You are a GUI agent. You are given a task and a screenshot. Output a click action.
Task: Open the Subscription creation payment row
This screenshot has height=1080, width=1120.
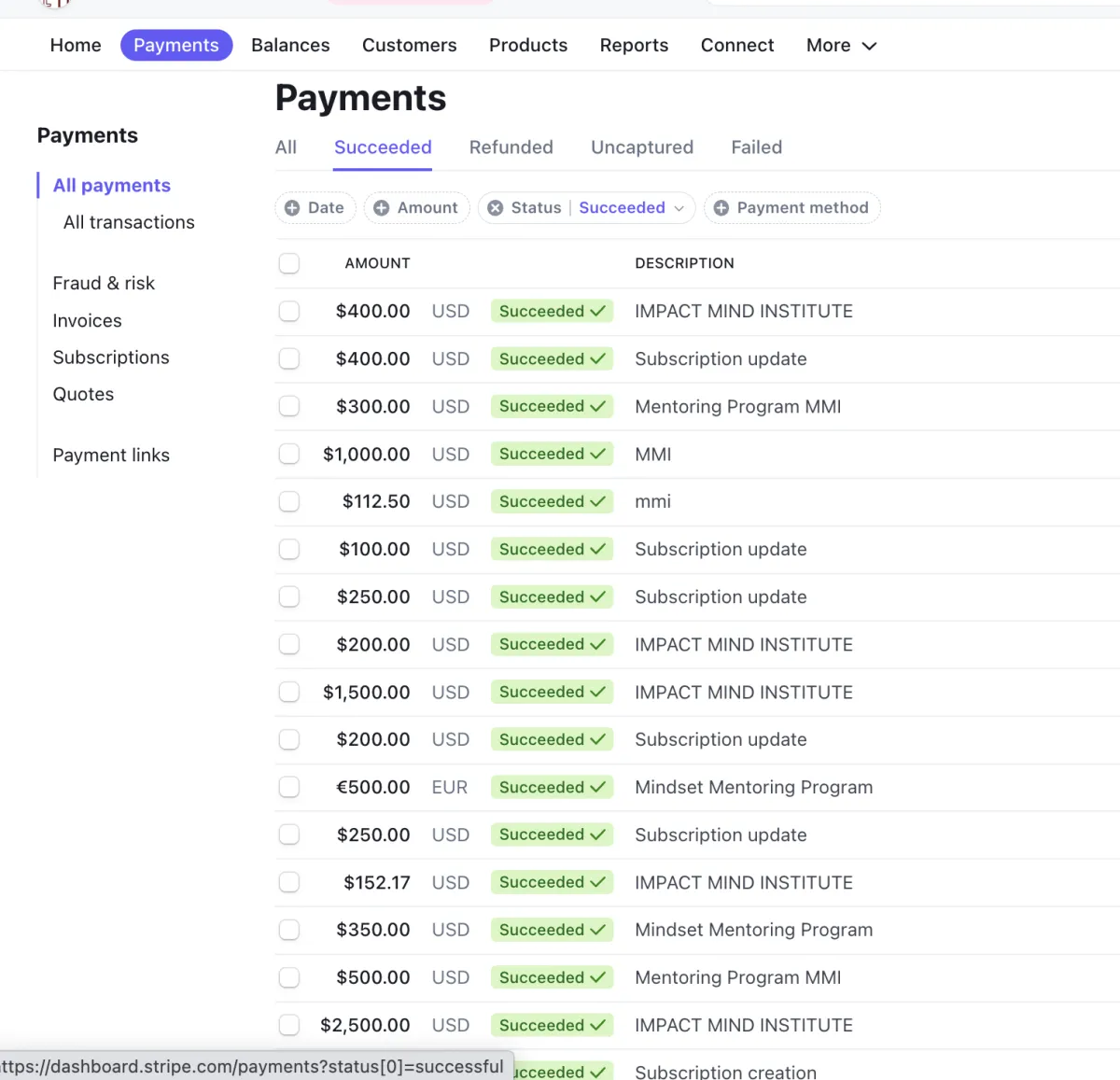[x=697, y=1066]
